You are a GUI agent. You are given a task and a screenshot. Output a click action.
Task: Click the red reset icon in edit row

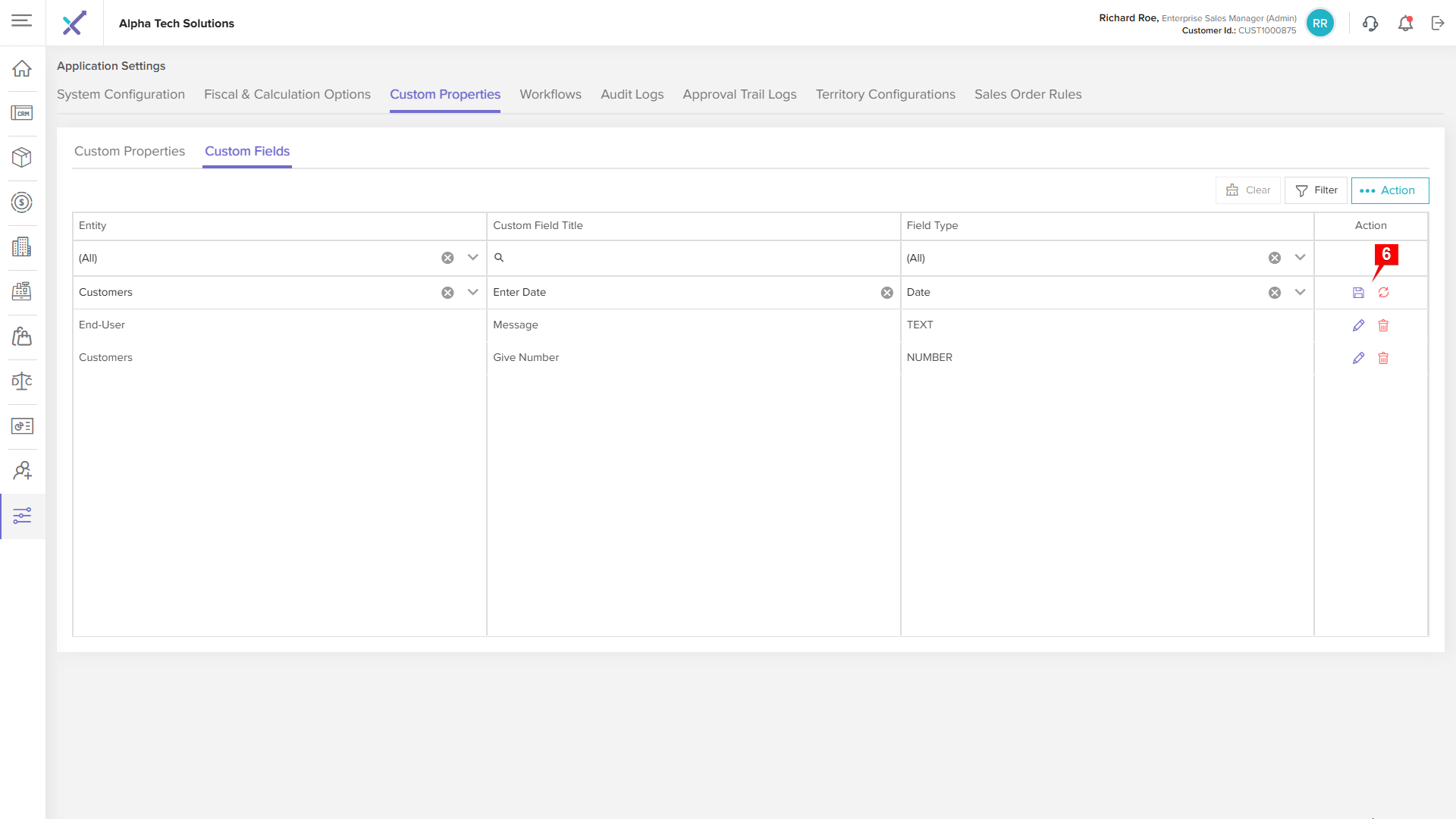(x=1383, y=293)
